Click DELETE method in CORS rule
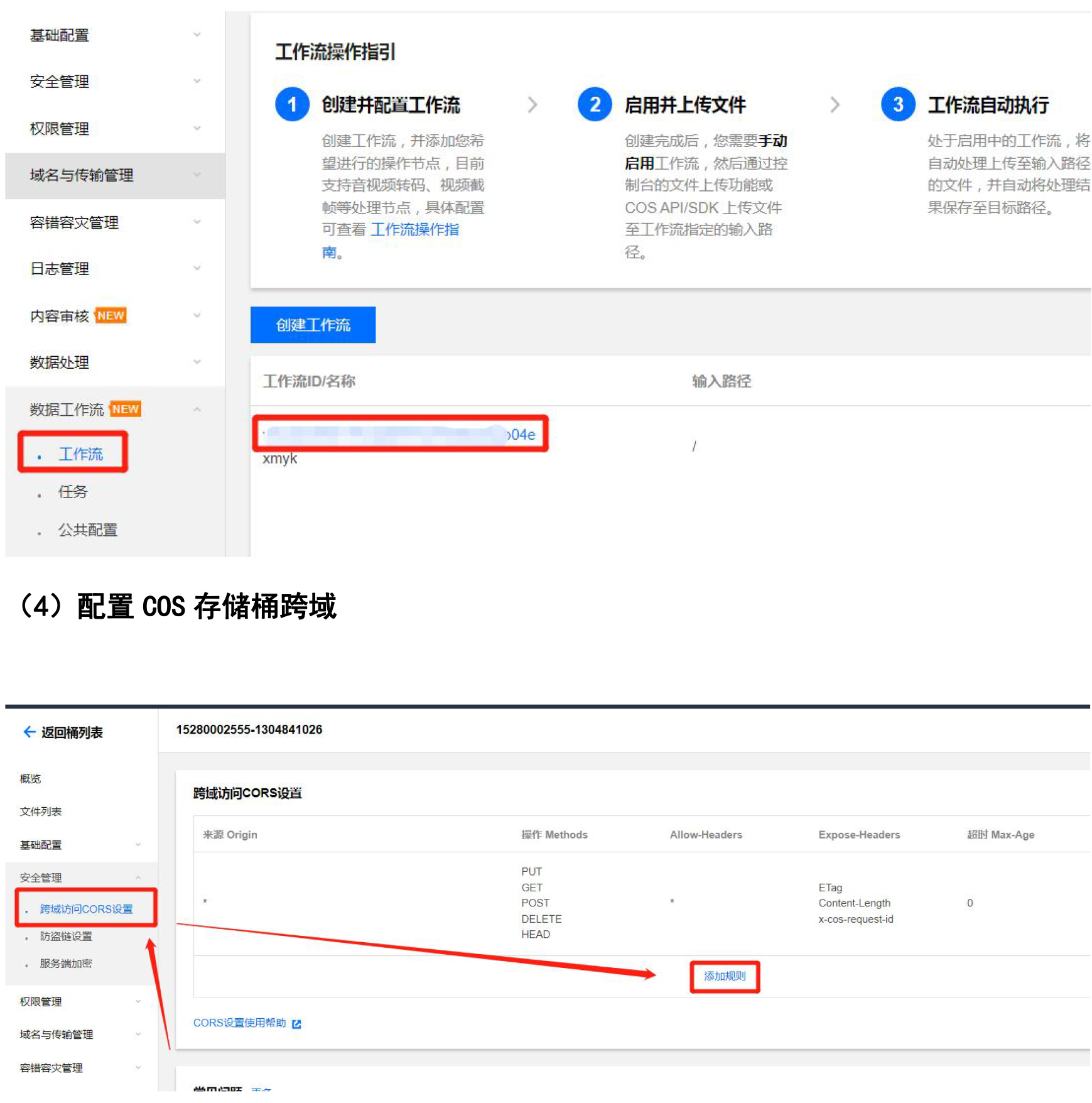1092x1103 pixels. click(x=541, y=919)
